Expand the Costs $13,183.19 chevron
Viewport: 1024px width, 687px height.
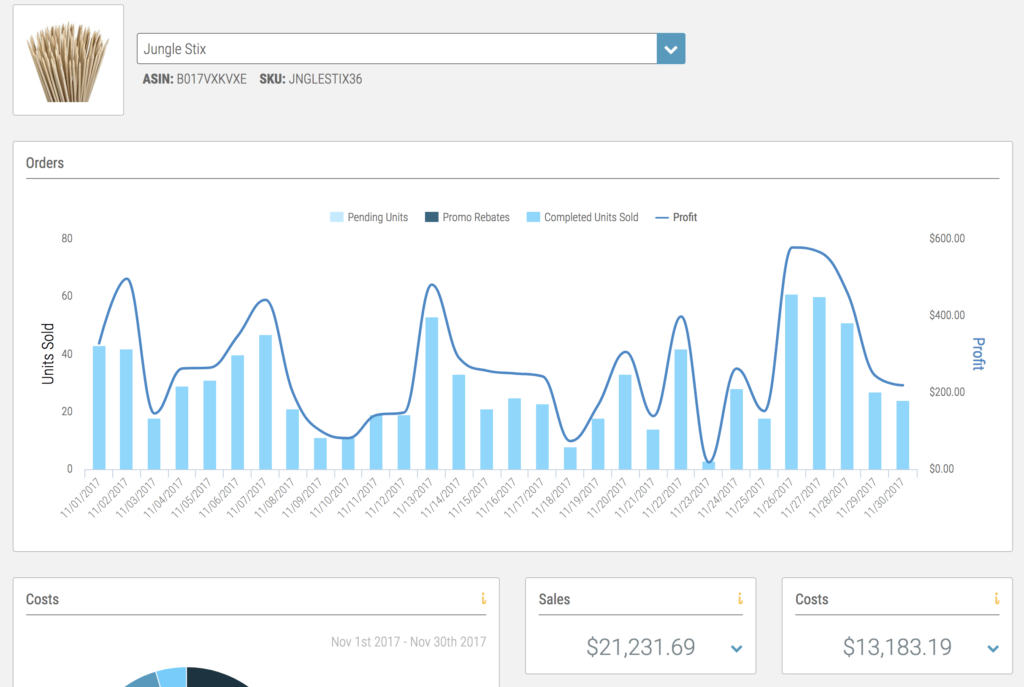tap(993, 649)
